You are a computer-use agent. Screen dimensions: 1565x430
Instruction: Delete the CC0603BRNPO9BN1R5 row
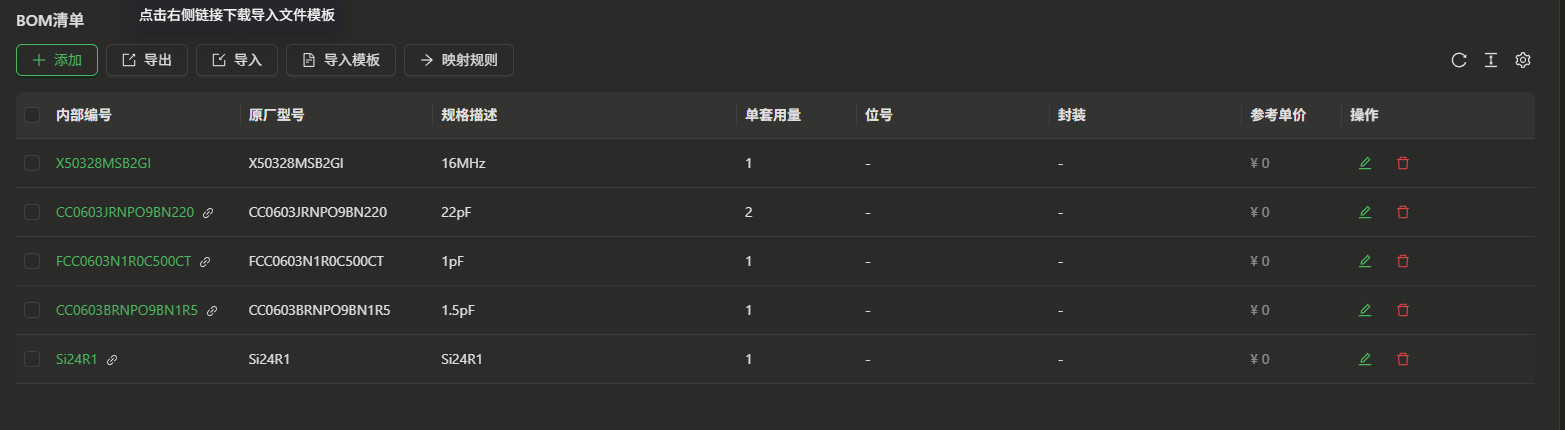tap(1403, 310)
